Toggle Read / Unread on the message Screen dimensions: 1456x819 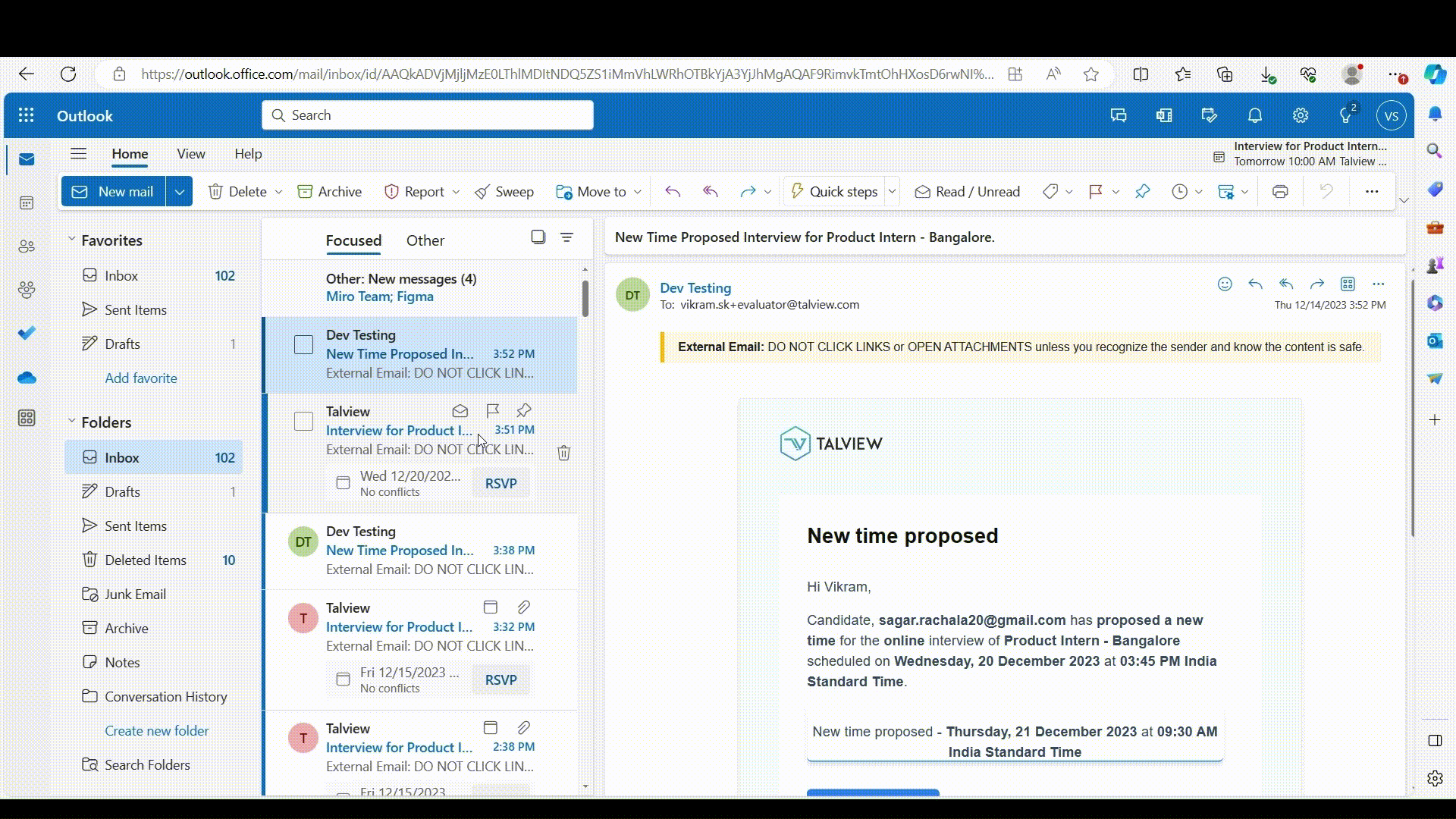(x=968, y=192)
